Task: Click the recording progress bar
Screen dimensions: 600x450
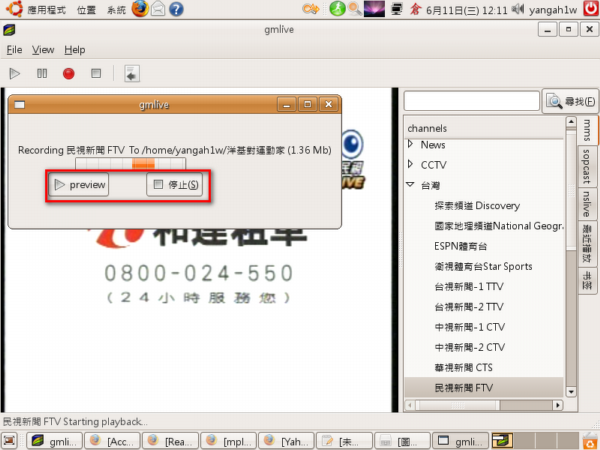Action: tap(130, 163)
